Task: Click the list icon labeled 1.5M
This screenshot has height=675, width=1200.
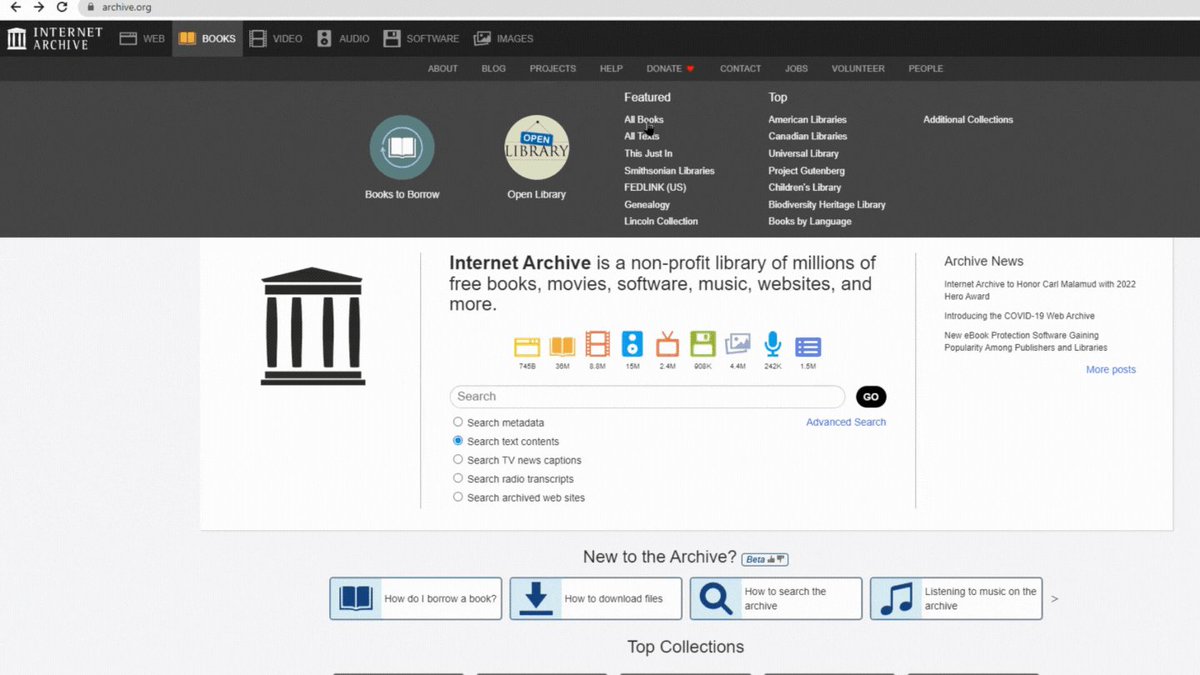Action: click(808, 347)
